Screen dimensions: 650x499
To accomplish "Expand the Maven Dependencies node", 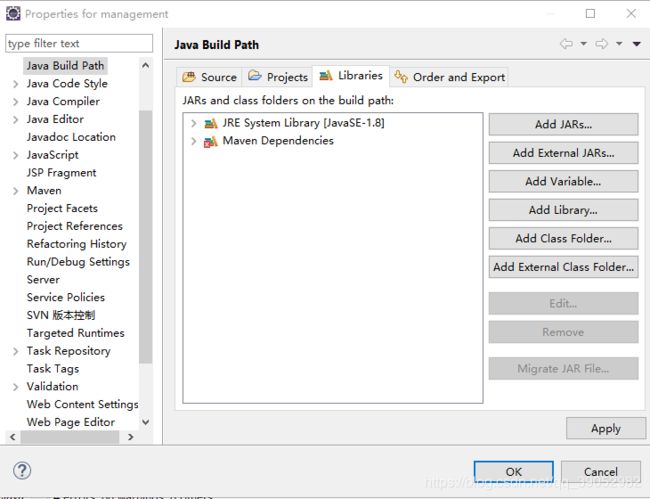I will (193, 141).
